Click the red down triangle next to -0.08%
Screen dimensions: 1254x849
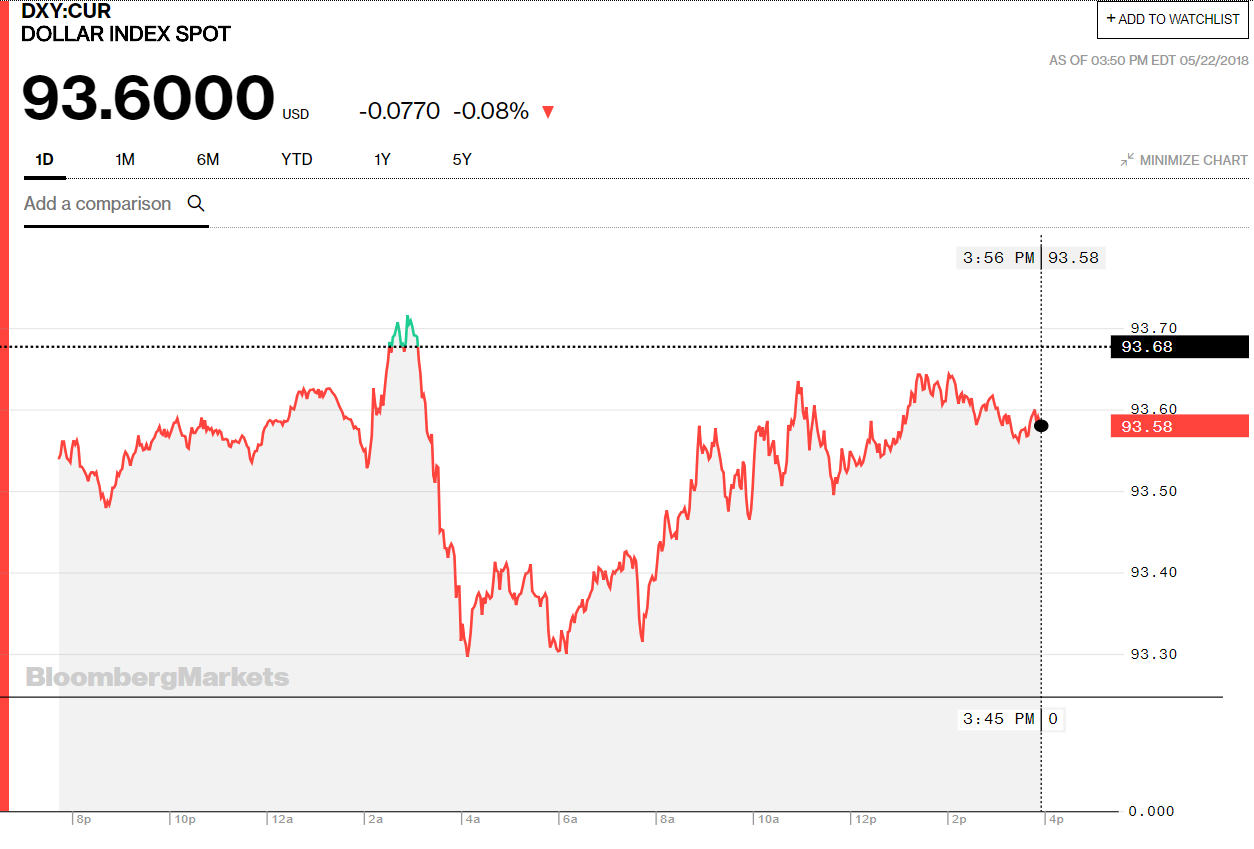(x=547, y=112)
